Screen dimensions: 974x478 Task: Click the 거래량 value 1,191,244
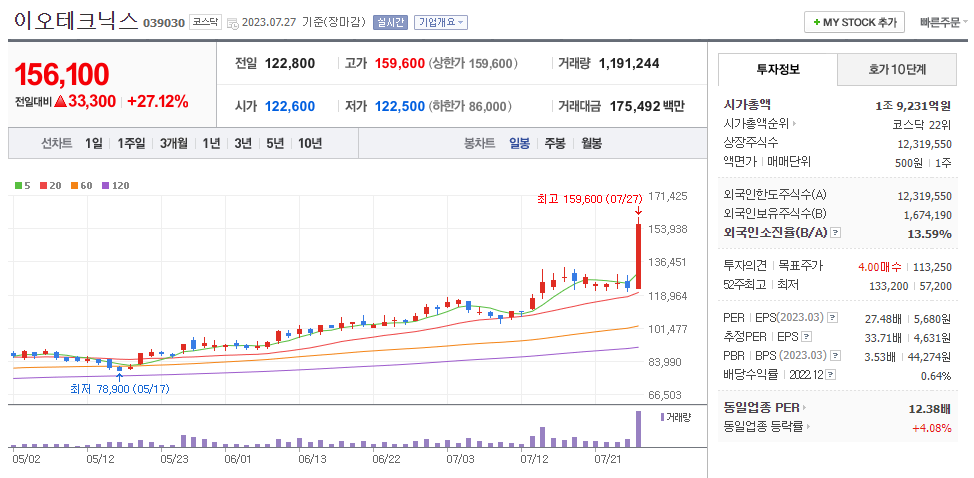pyautogui.click(x=629, y=63)
